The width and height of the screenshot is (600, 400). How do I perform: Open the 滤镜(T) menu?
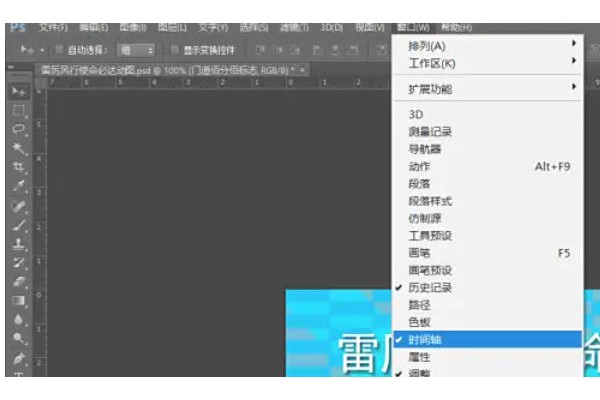pyautogui.click(x=294, y=28)
